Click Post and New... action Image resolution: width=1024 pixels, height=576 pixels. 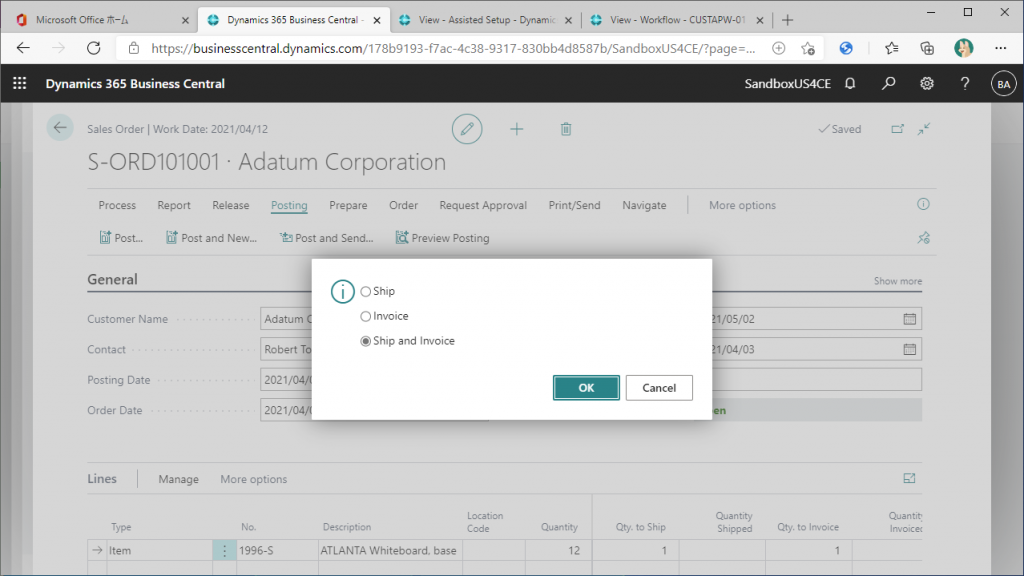[x=211, y=238]
